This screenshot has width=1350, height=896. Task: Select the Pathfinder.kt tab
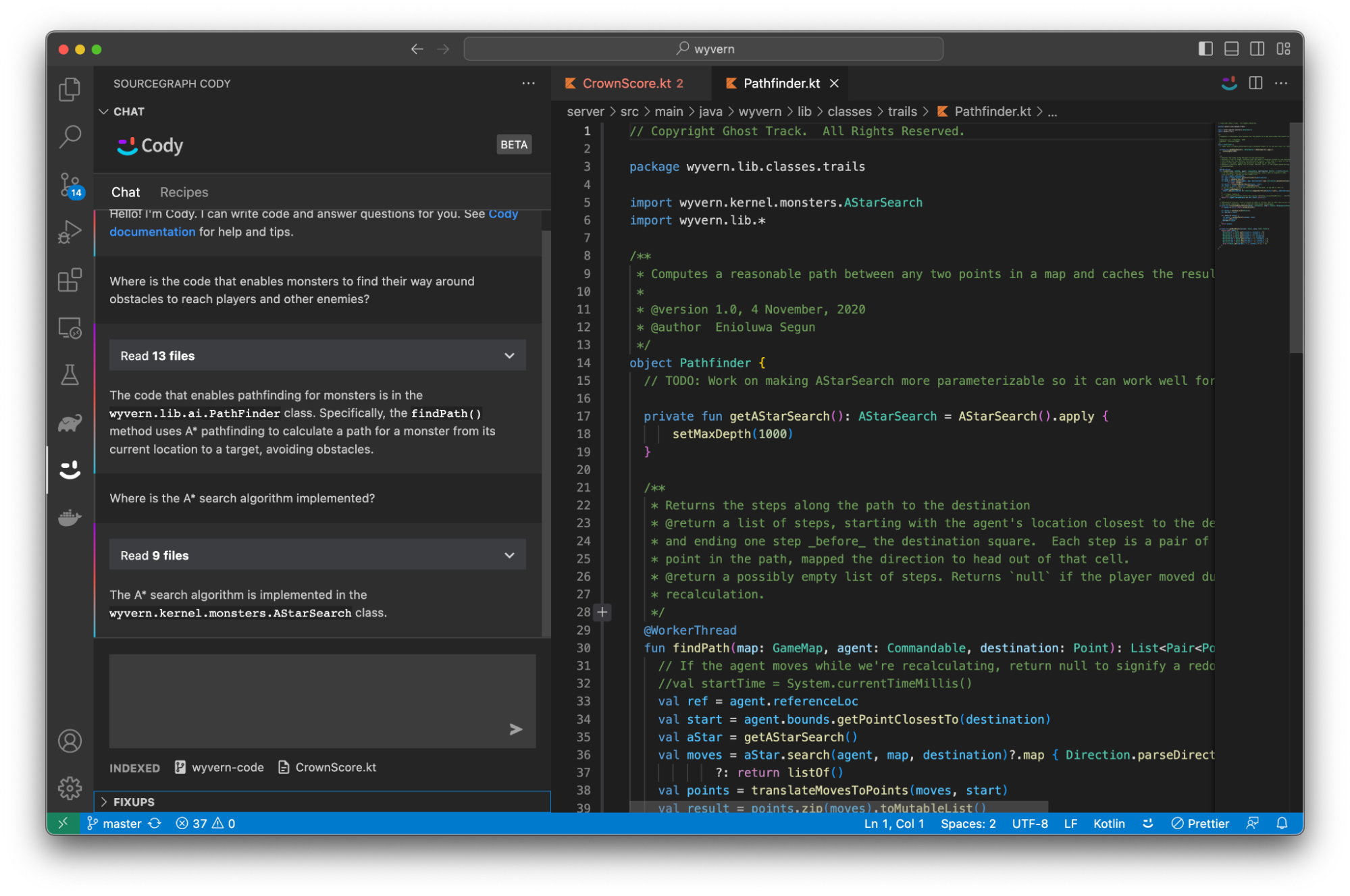pos(781,83)
